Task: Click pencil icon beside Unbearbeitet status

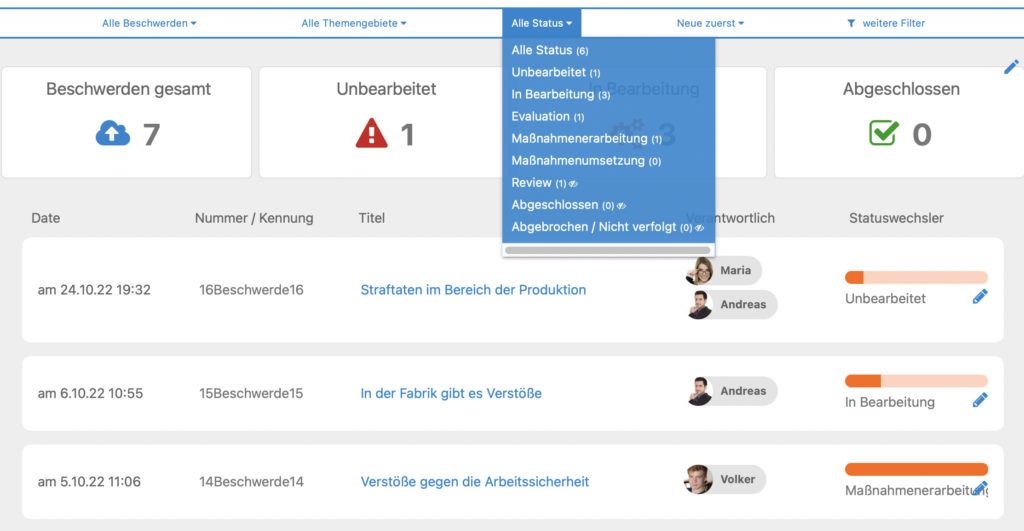Action: (980, 297)
